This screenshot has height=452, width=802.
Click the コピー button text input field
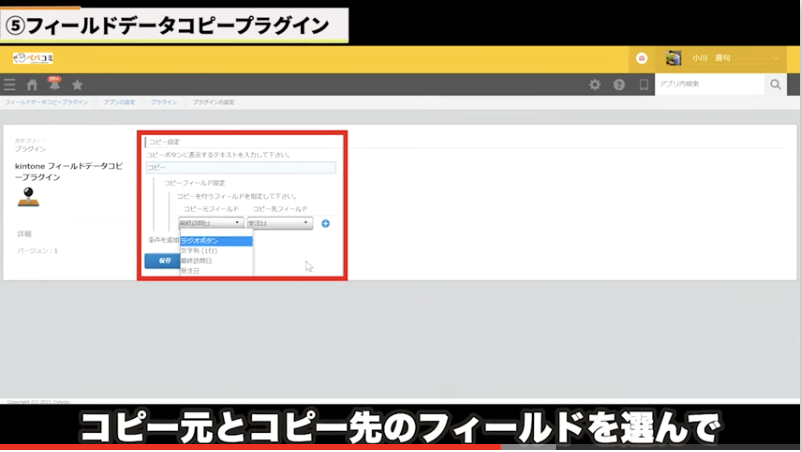(240, 168)
